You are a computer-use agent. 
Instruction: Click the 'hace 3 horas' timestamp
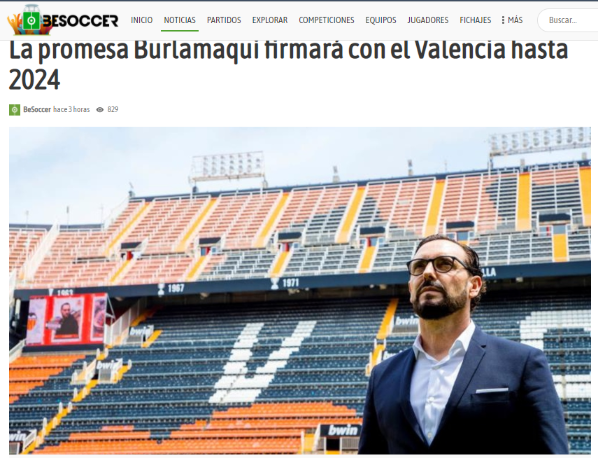point(71,109)
